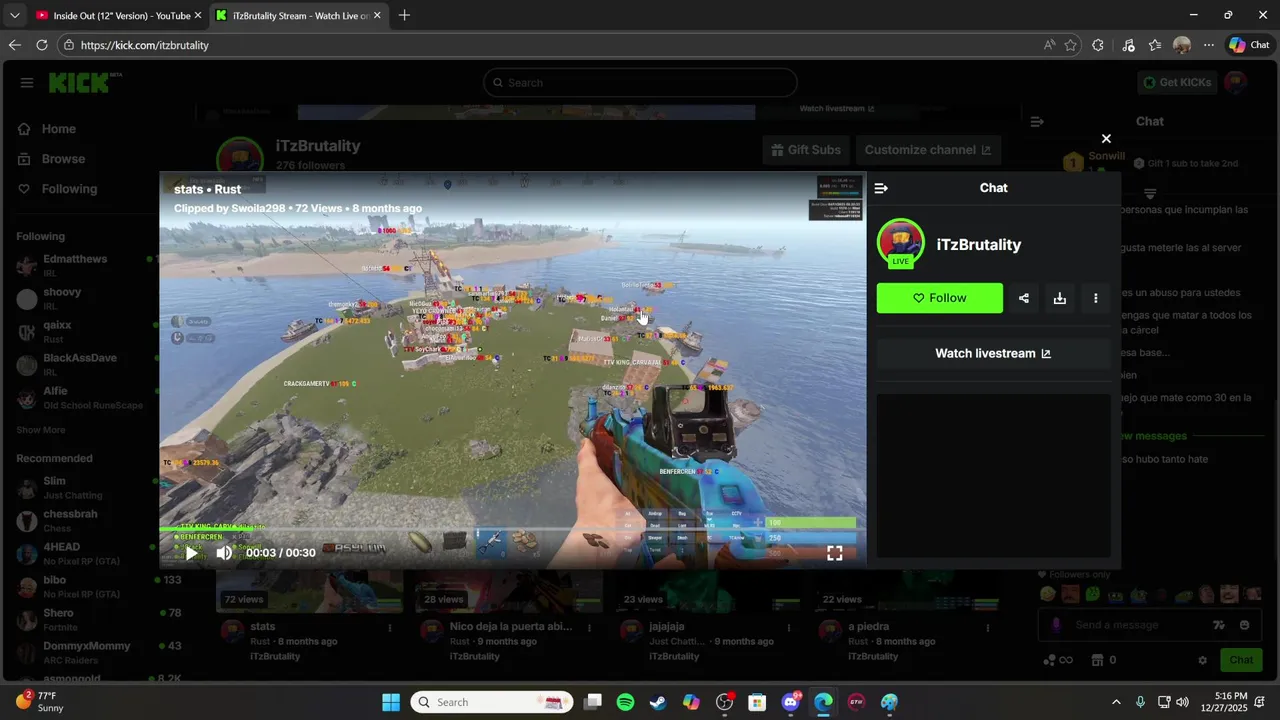The height and width of the screenshot is (720, 1280).
Task: Open Edge settings and more menu
Action: click(x=1209, y=45)
